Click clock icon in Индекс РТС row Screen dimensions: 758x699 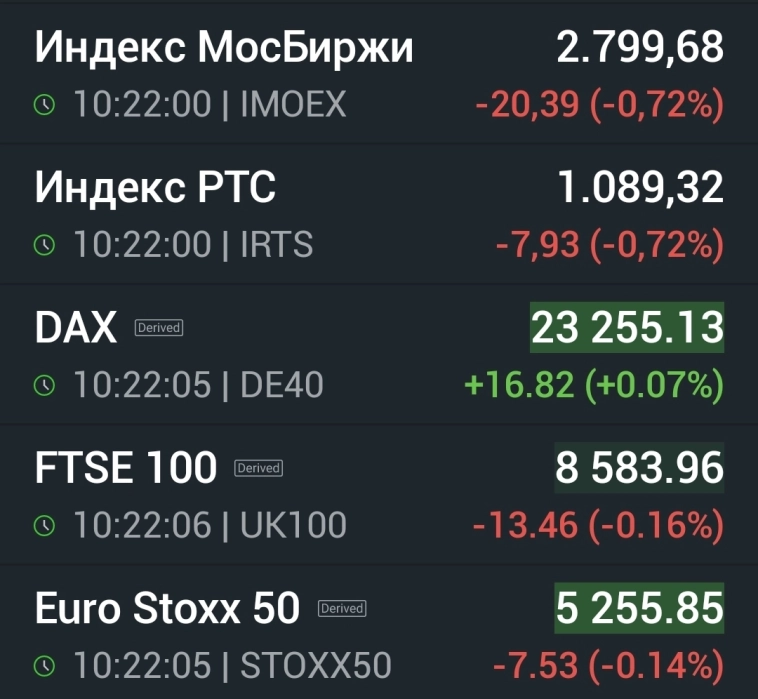[44, 244]
